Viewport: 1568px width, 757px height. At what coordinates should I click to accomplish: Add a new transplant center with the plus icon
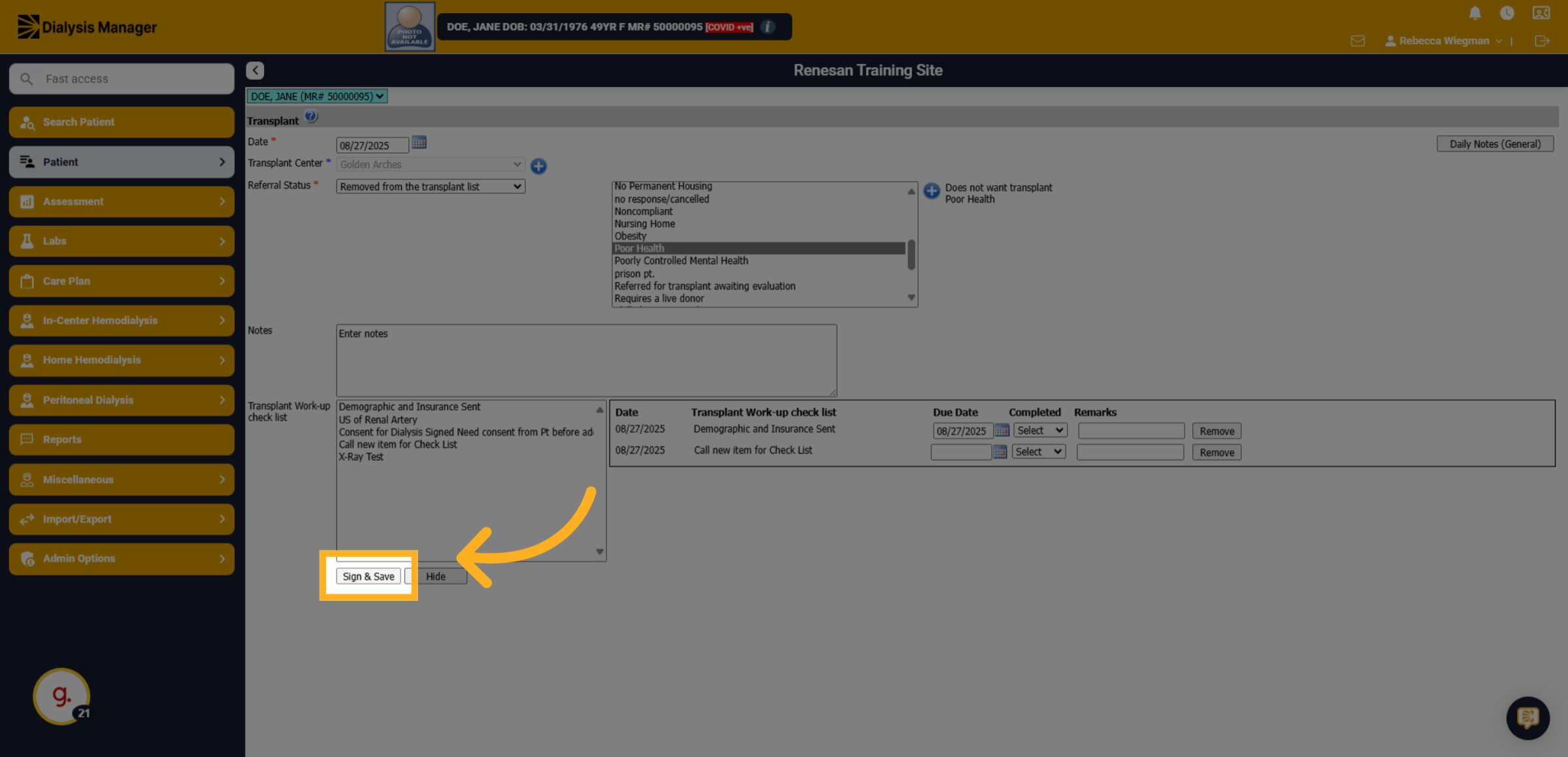click(538, 166)
